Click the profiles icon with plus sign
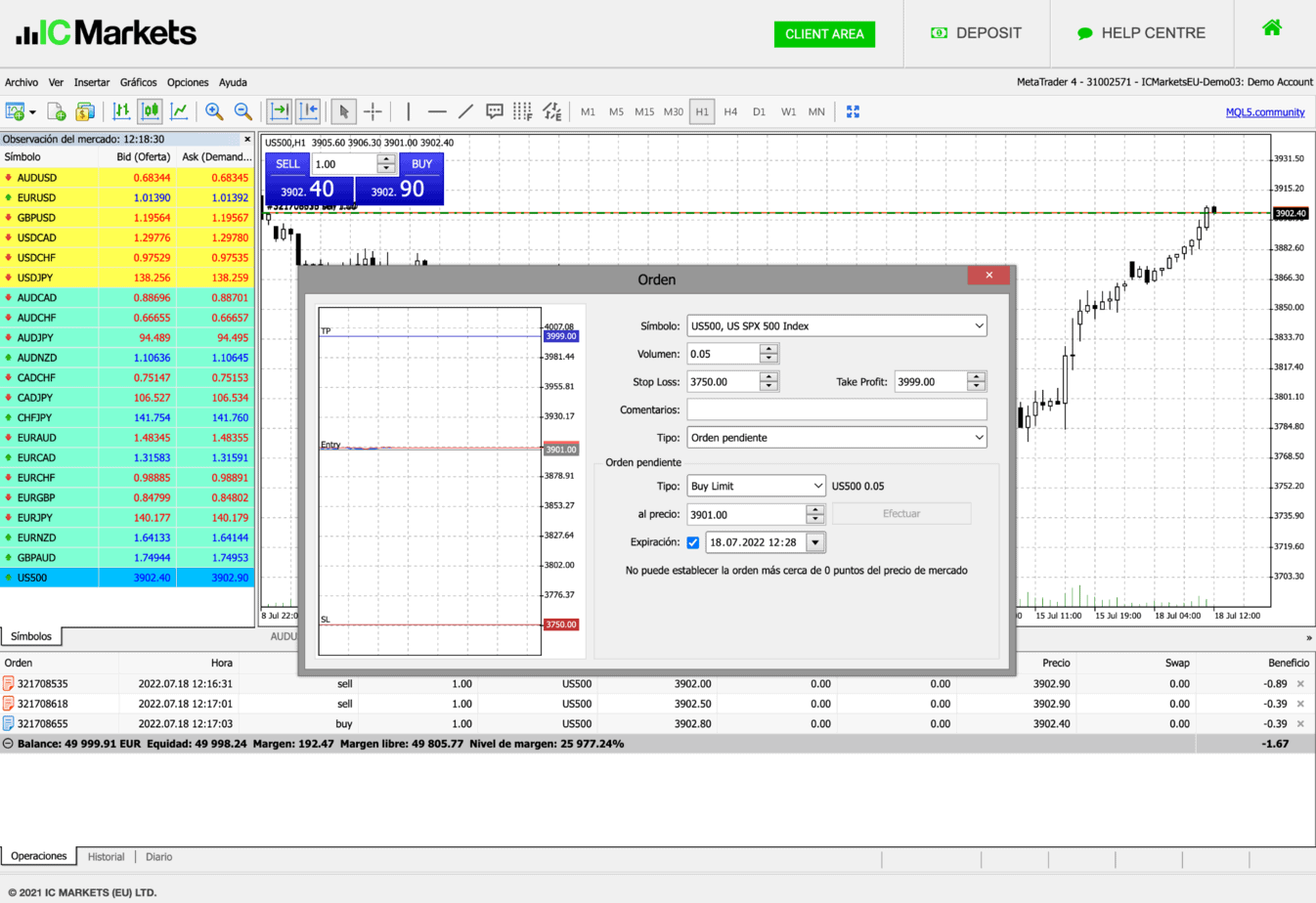The width and height of the screenshot is (1316, 903). [56, 111]
